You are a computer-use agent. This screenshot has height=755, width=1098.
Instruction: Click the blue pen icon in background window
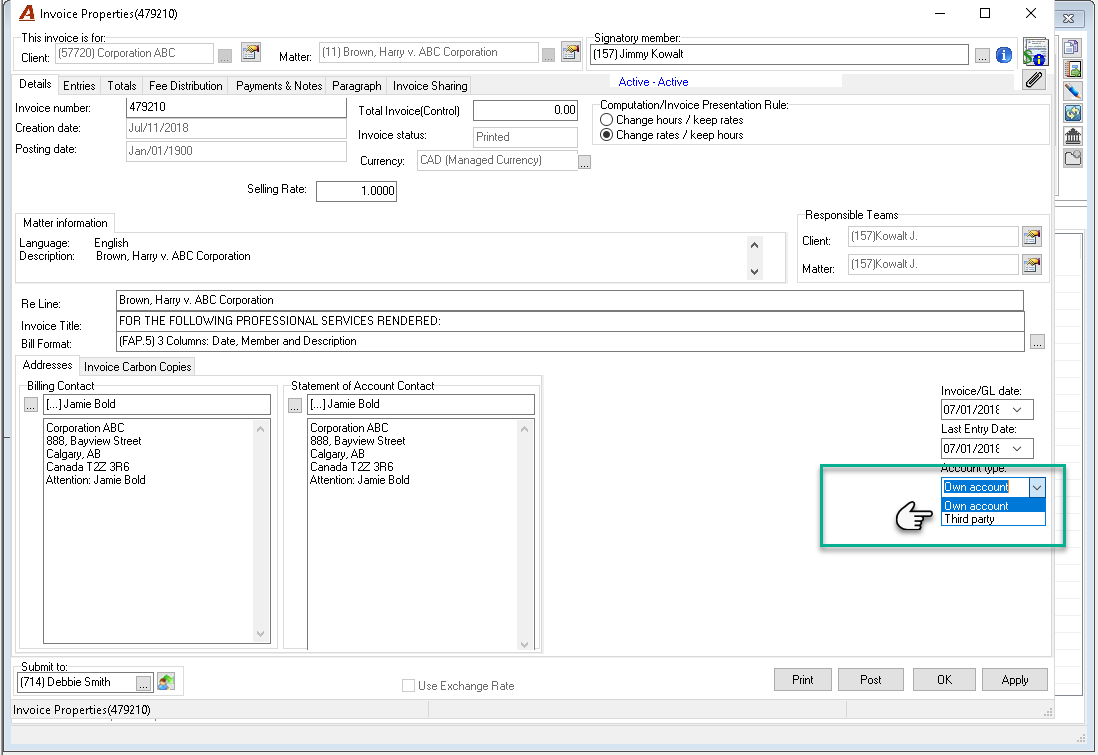pyautogui.click(x=1072, y=90)
